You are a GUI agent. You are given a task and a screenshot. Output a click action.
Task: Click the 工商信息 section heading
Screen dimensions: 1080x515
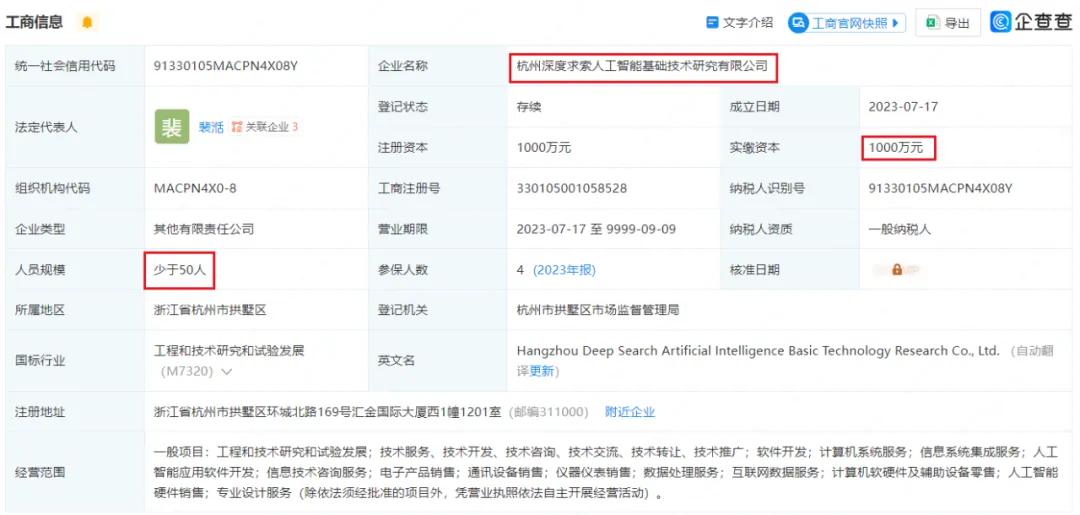(x=34, y=22)
